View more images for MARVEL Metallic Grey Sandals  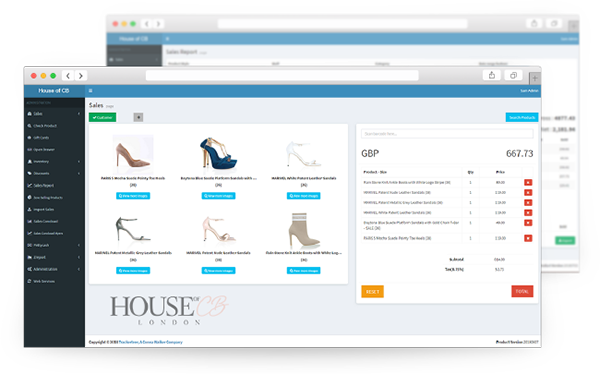pyautogui.click(x=133, y=271)
